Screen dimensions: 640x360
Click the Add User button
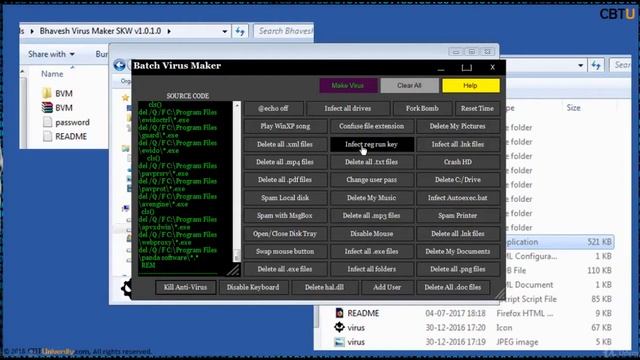(x=387, y=287)
